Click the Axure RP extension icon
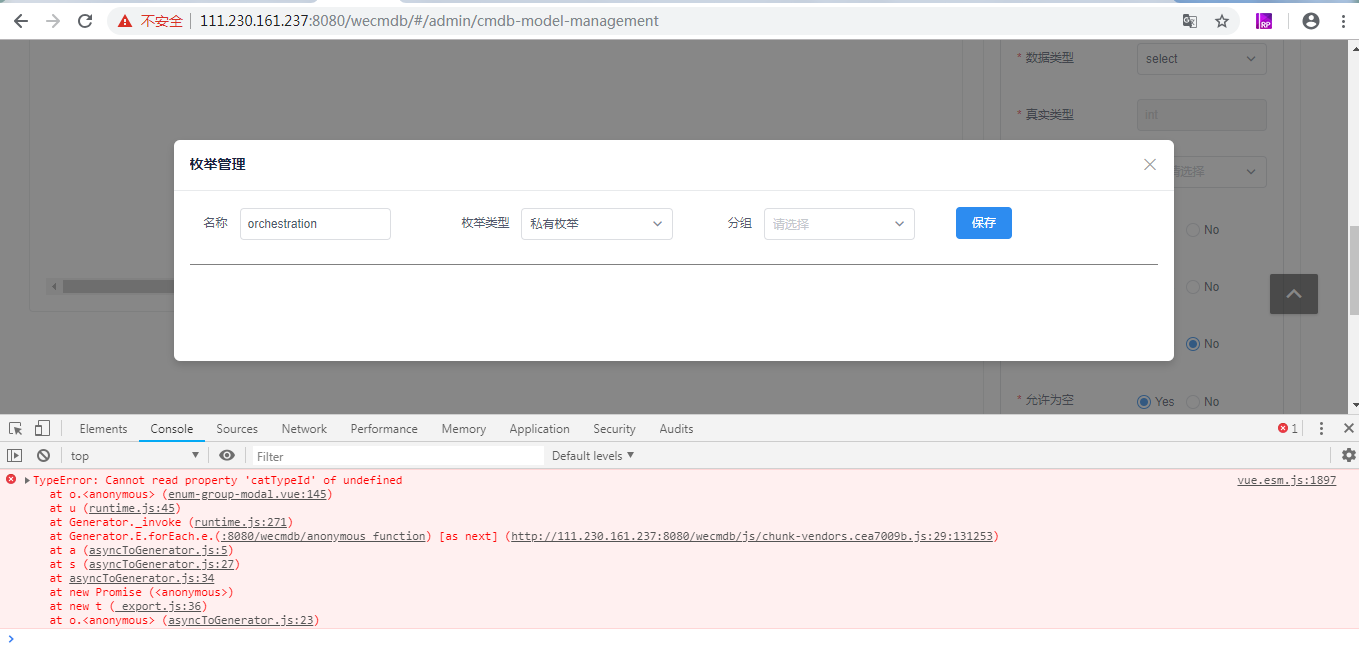Viewport: 1359px width, 664px height. tap(1264, 20)
